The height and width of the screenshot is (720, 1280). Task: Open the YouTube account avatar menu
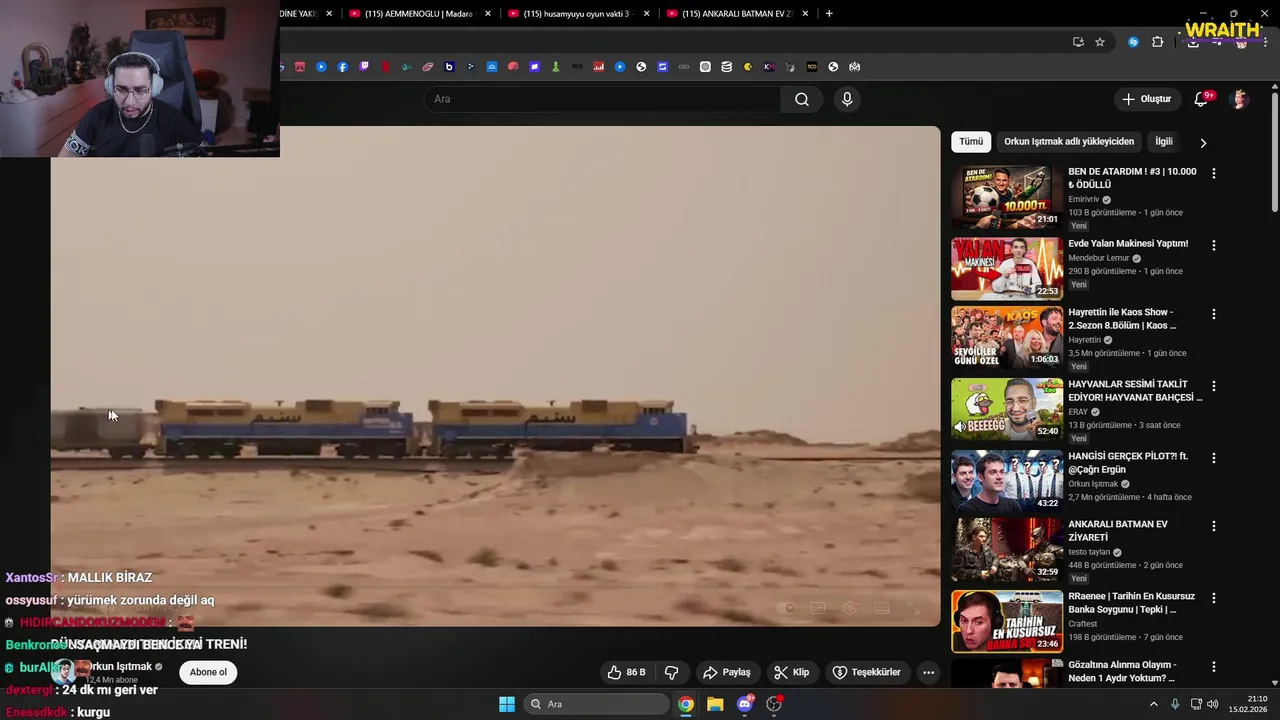[1240, 99]
